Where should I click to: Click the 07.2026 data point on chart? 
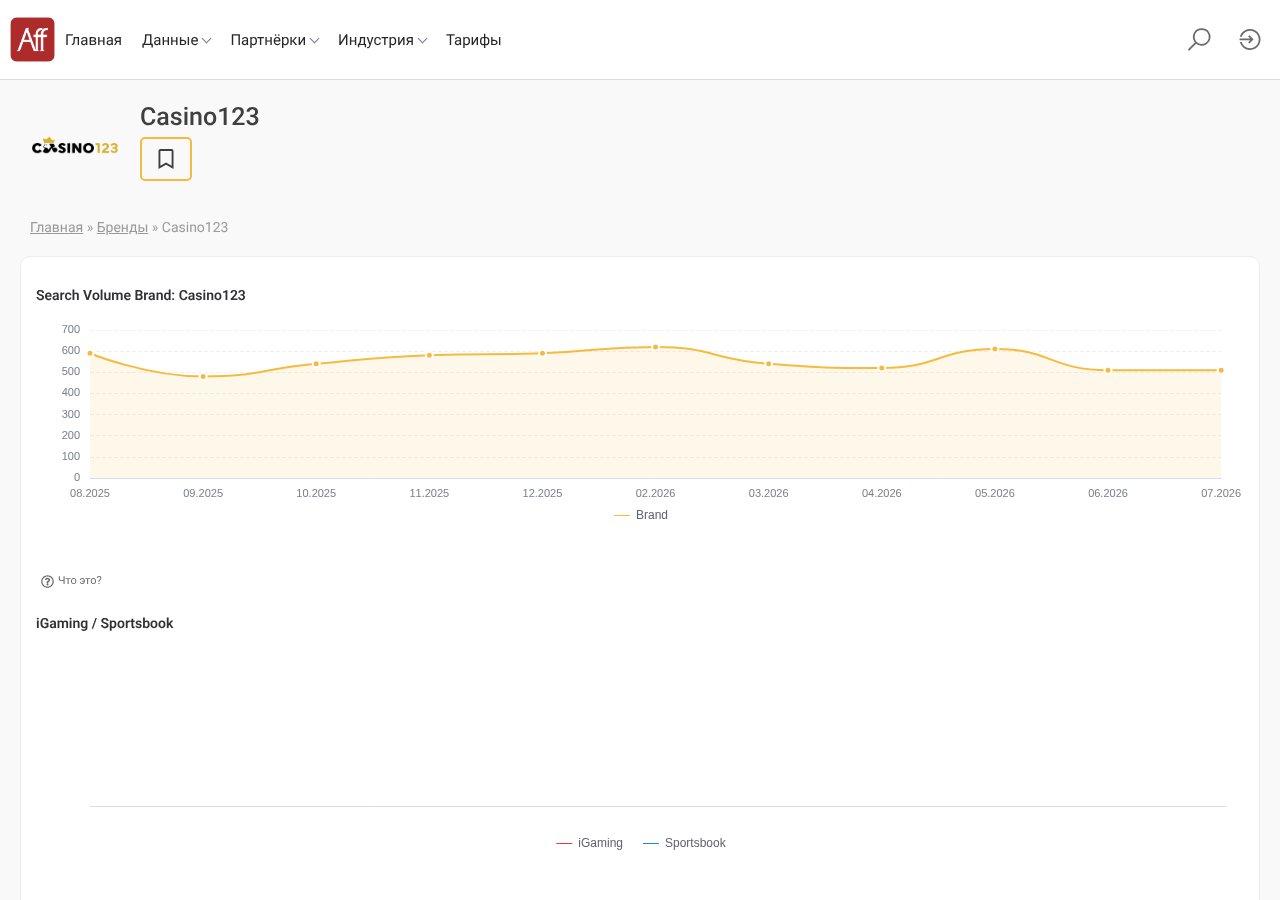[1221, 370]
